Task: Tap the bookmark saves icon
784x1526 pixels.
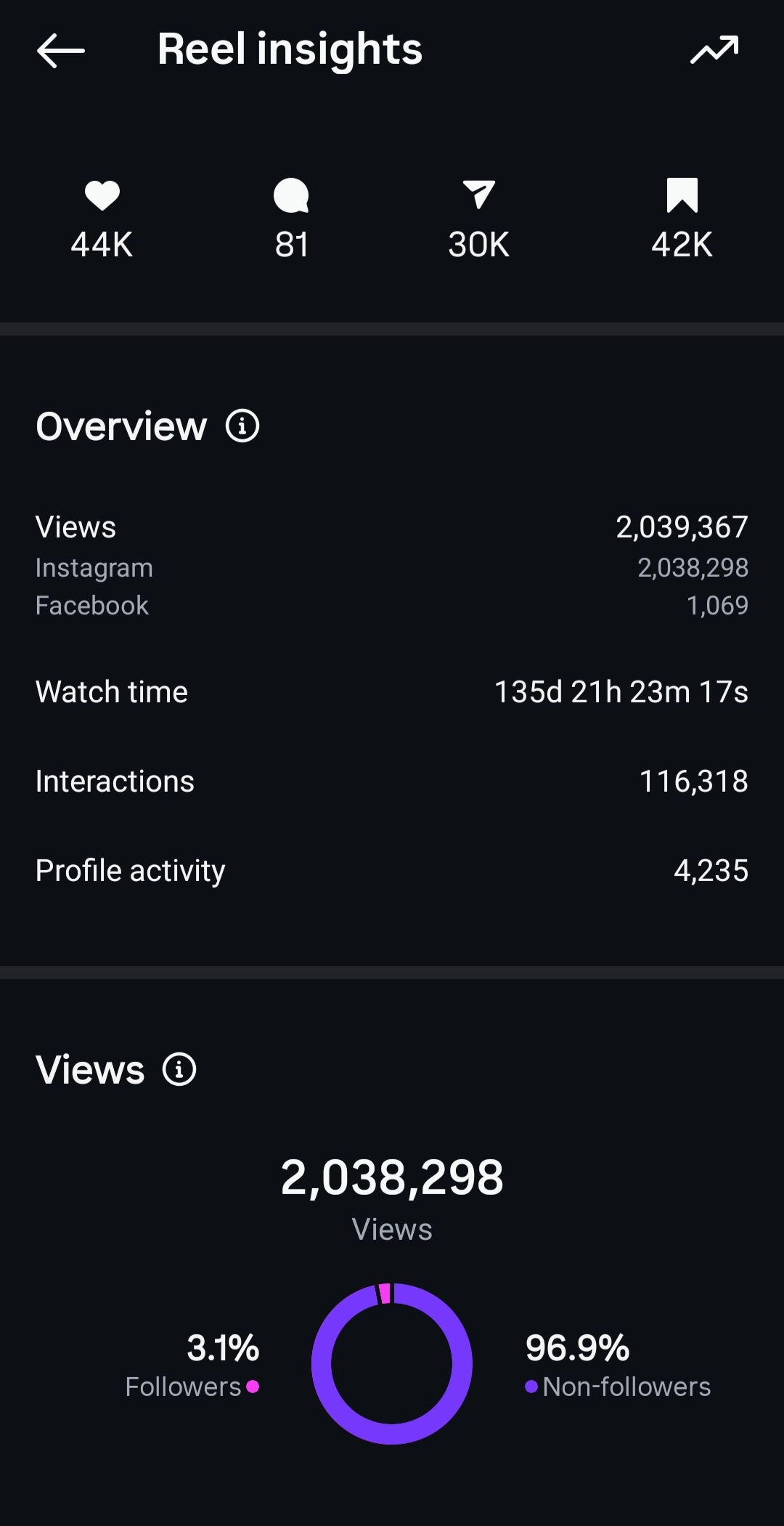Action: click(x=682, y=195)
